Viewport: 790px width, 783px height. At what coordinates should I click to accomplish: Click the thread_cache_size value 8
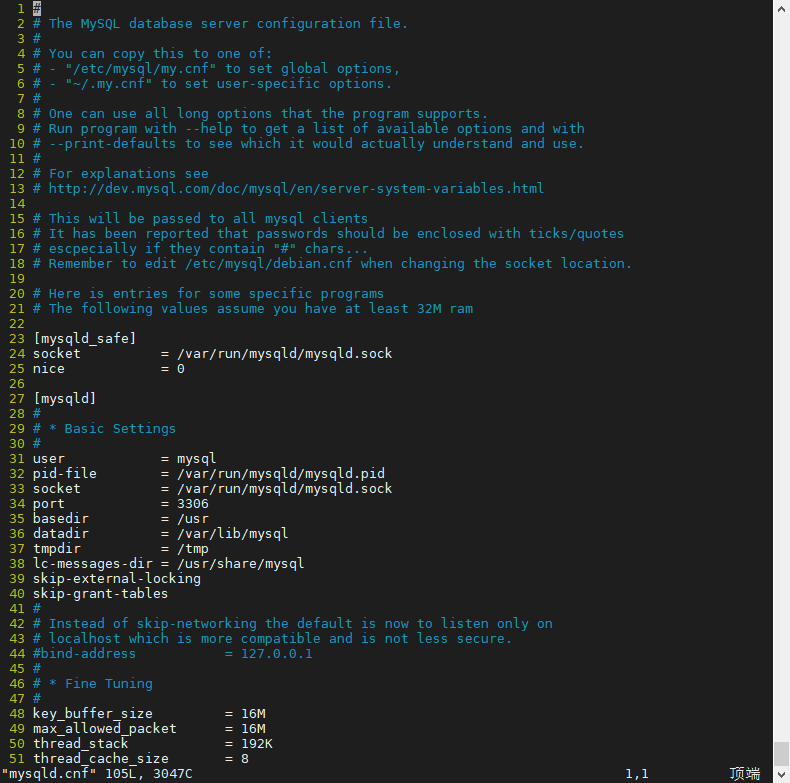pos(245,759)
